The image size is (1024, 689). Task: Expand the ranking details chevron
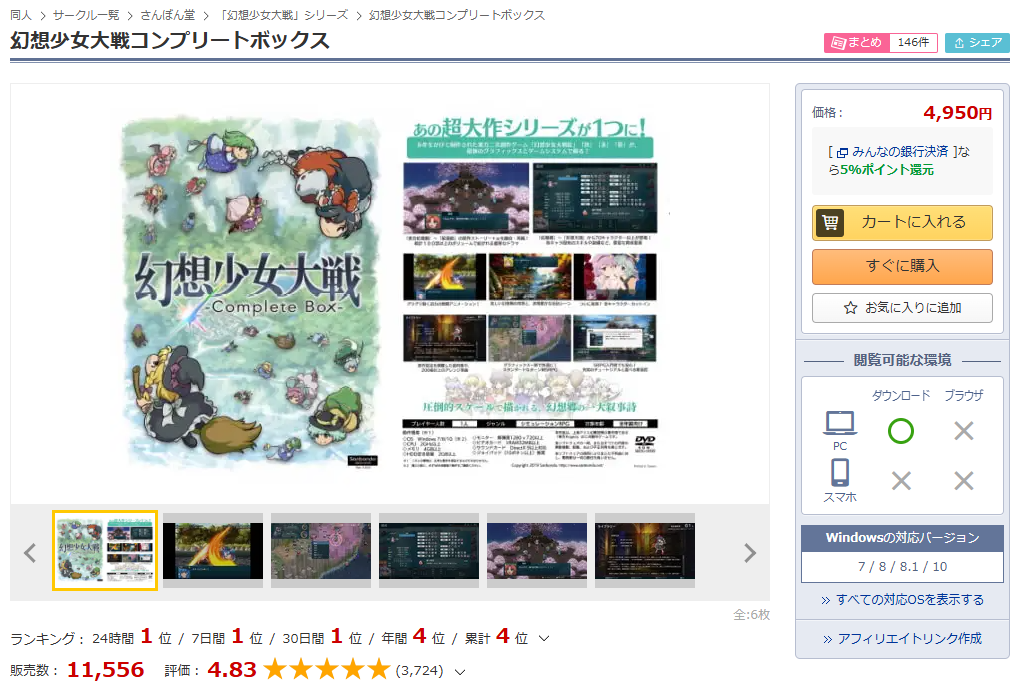click(x=544, y=638)
